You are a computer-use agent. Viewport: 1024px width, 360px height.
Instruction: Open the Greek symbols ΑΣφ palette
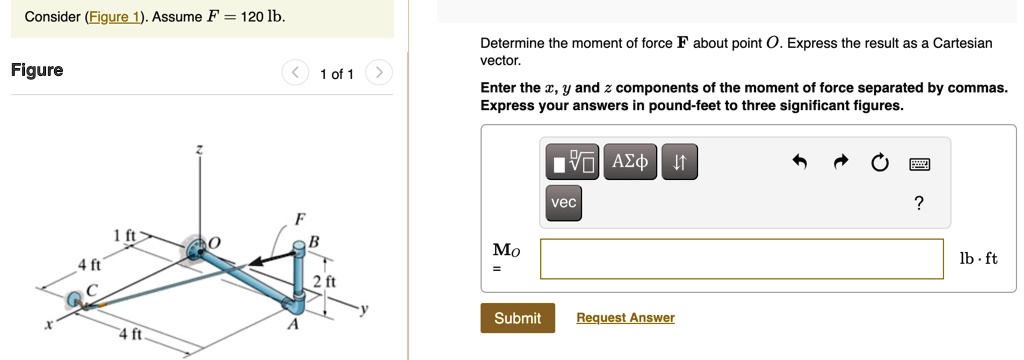tap(631, 161)
